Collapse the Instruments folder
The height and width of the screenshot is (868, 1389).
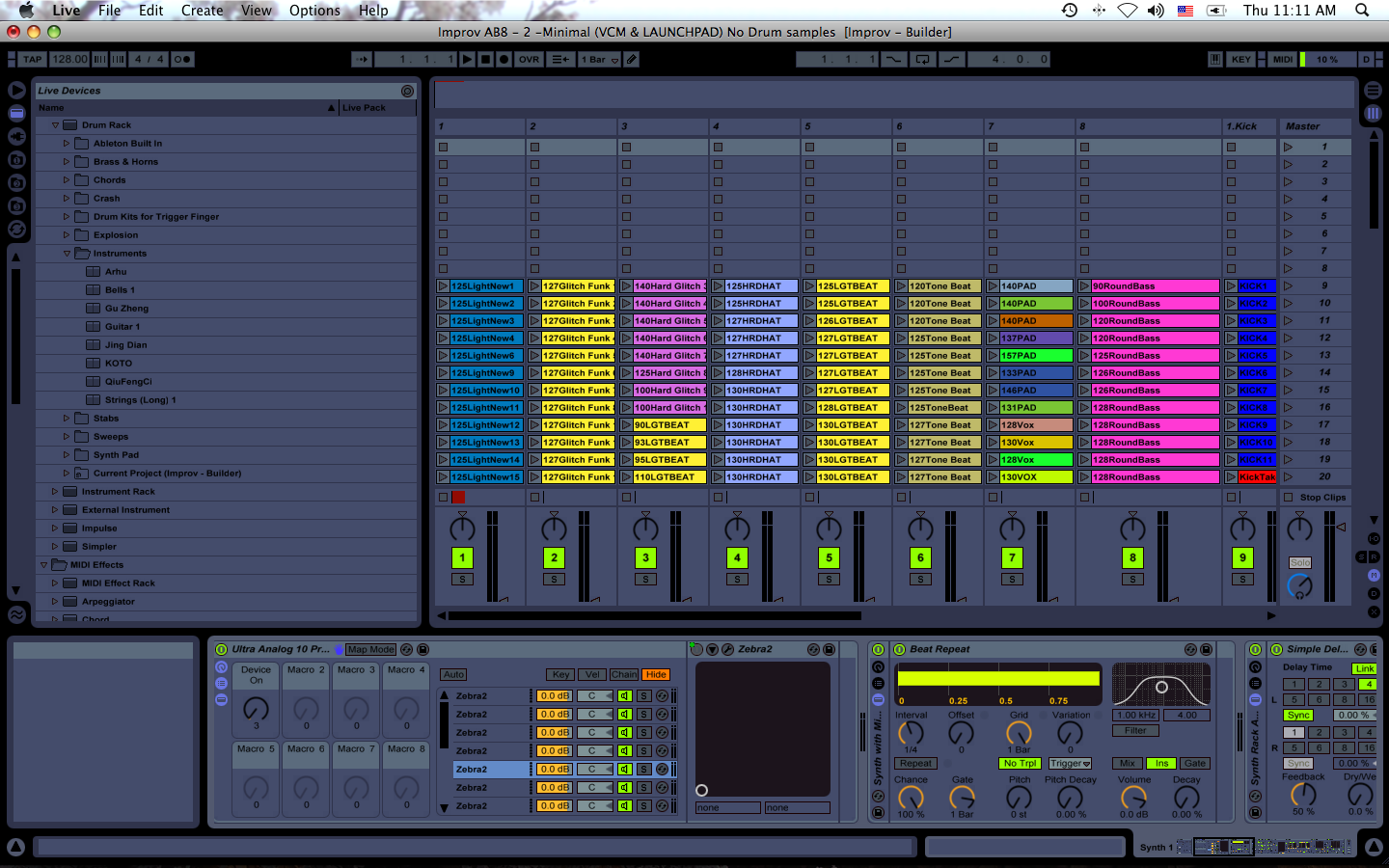pos(66,253)
